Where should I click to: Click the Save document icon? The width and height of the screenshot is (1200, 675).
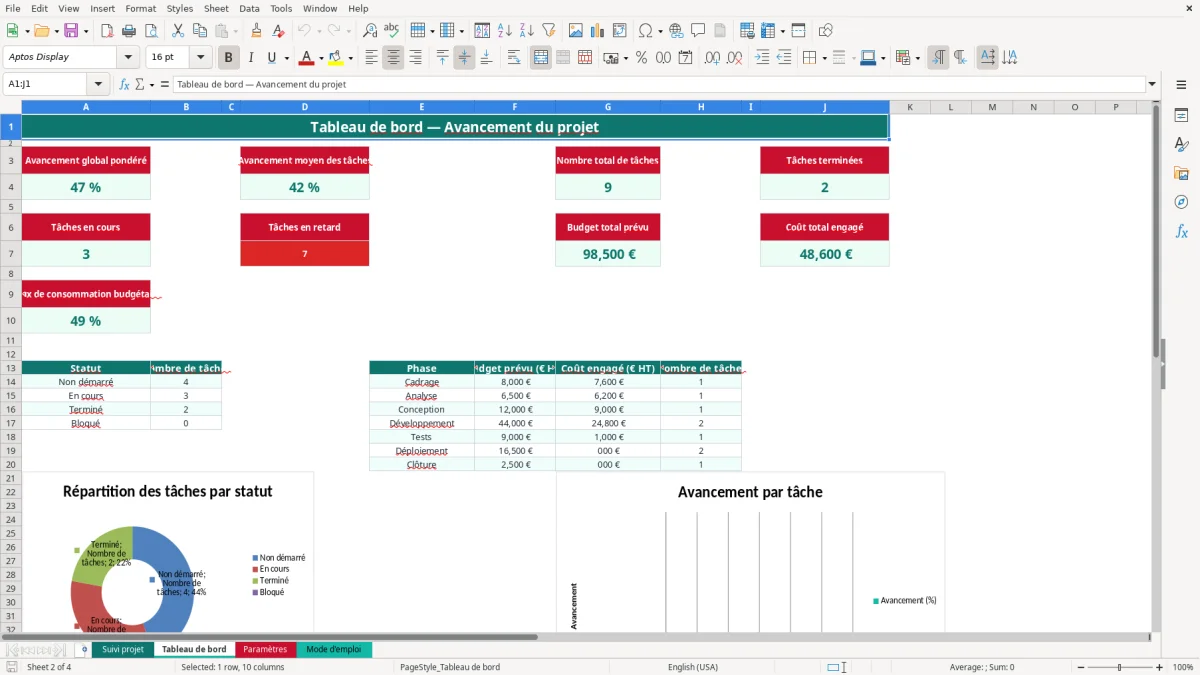coord(71,31)
